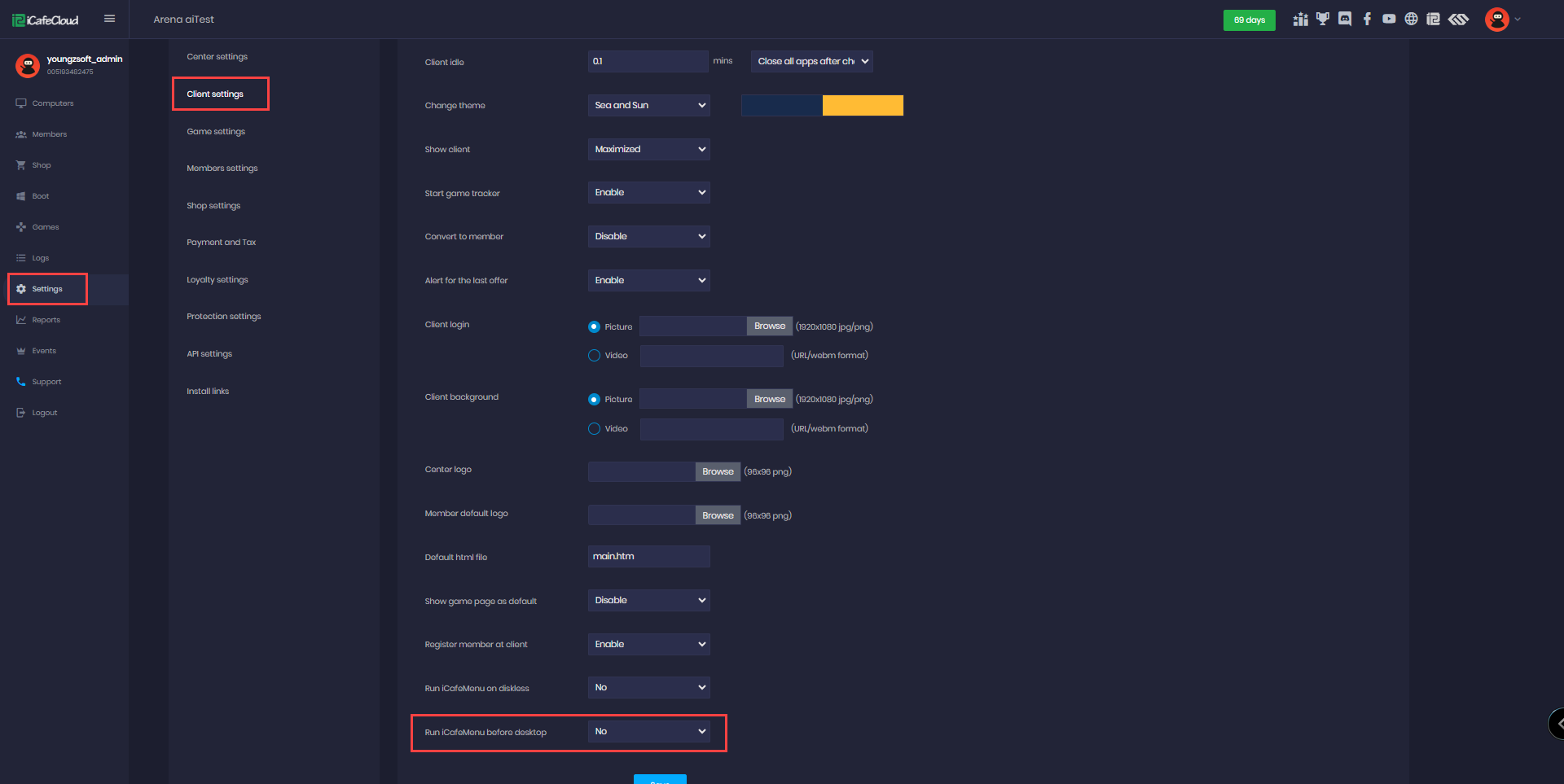Open the Discord chat icon
This screenshot has height=784, width=1564.
click(1344, 20)
